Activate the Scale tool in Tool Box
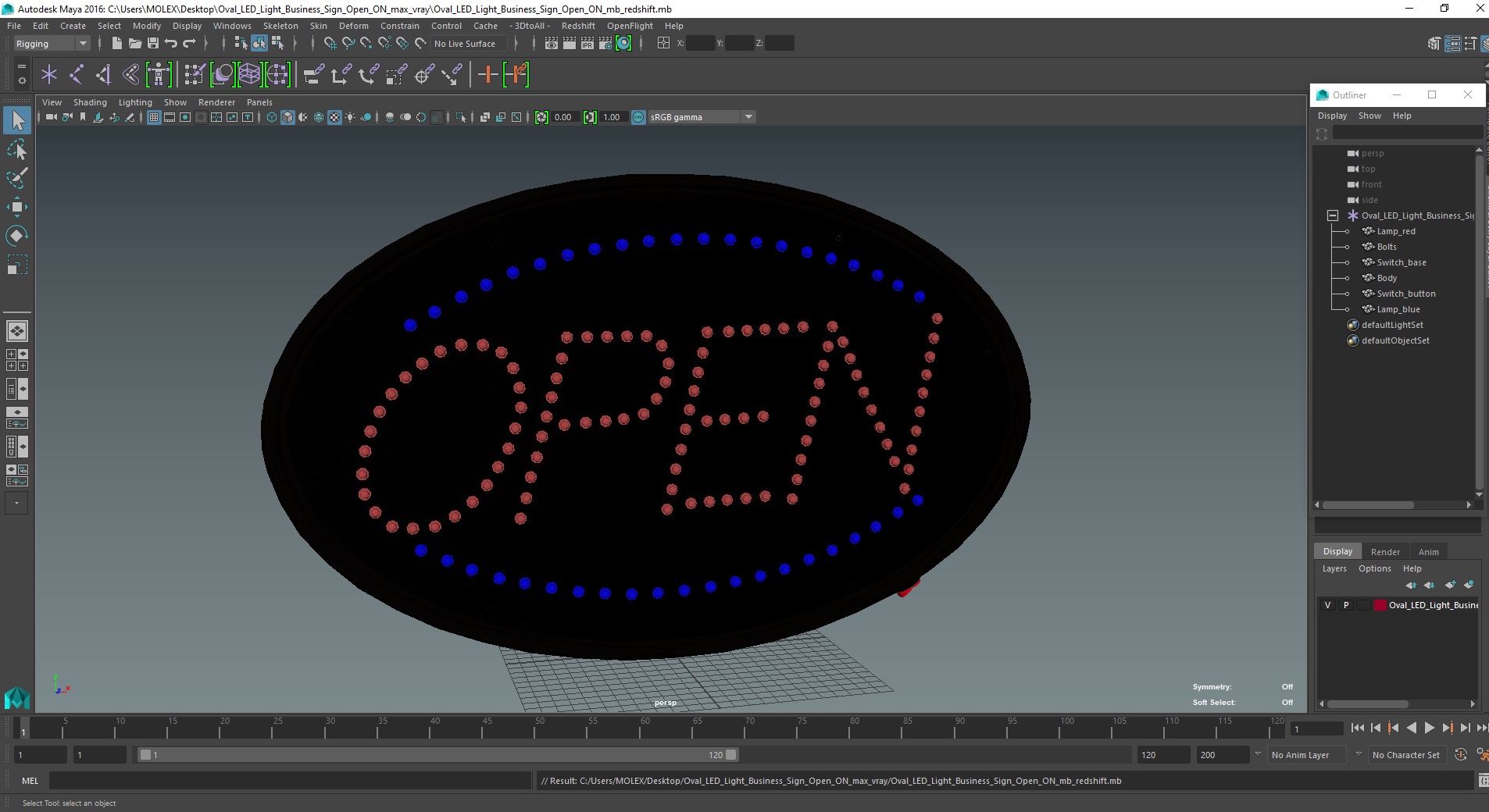The height and width of the screenshot is (812, 1489). point(17,265)
